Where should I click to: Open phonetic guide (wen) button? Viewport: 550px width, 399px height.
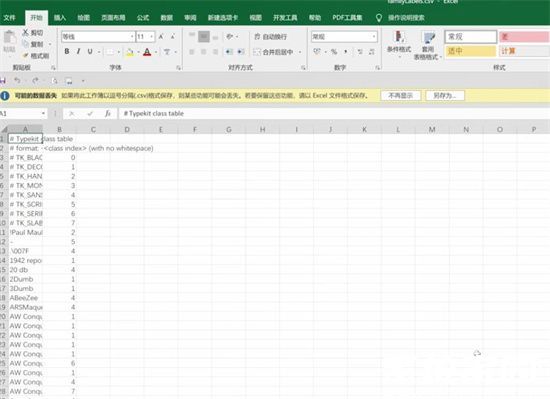(x=167, y=52)
